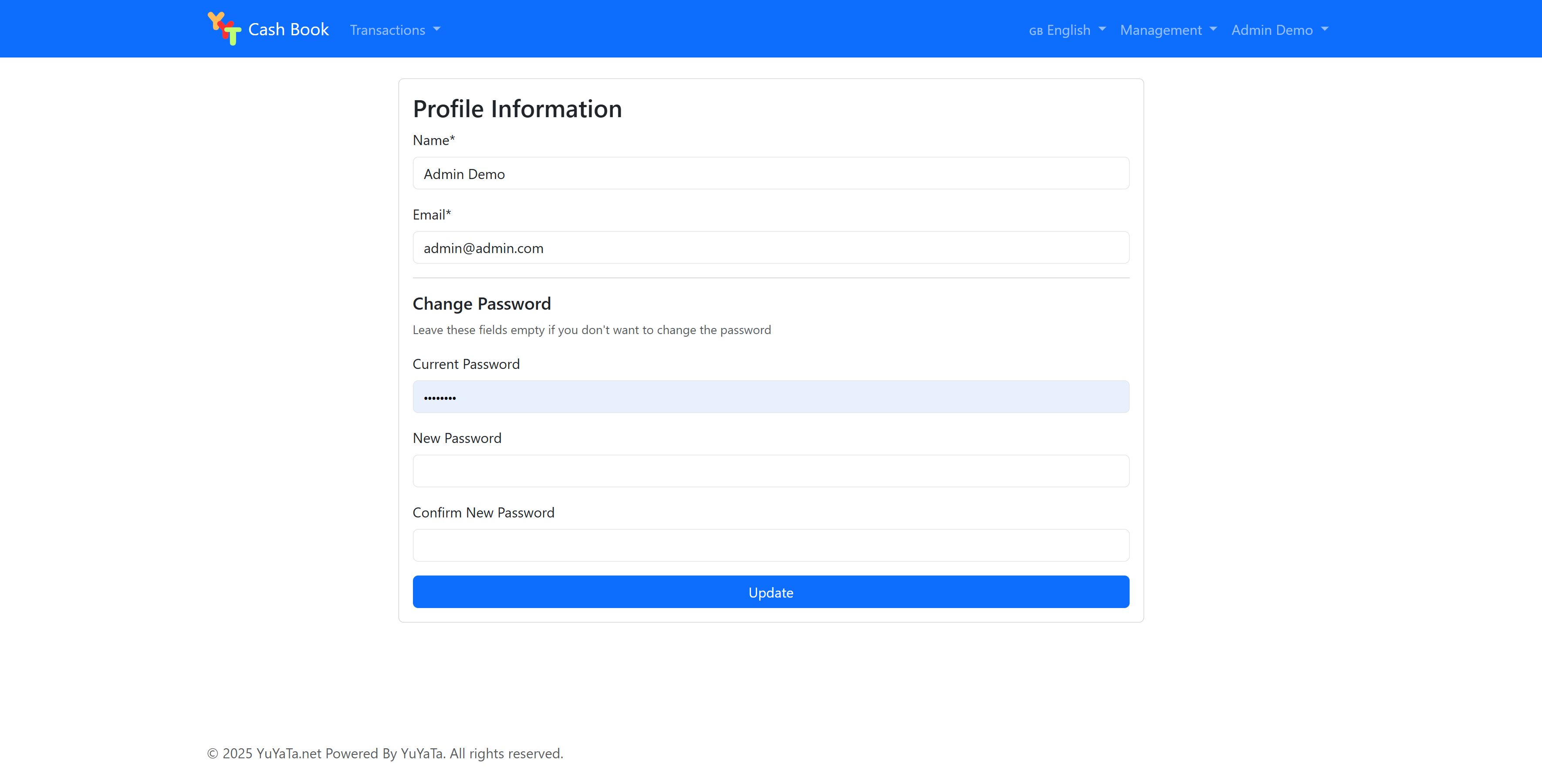Select the Current Password field
This screenshot has height=784, width=1542.
(x=771, y=397)
